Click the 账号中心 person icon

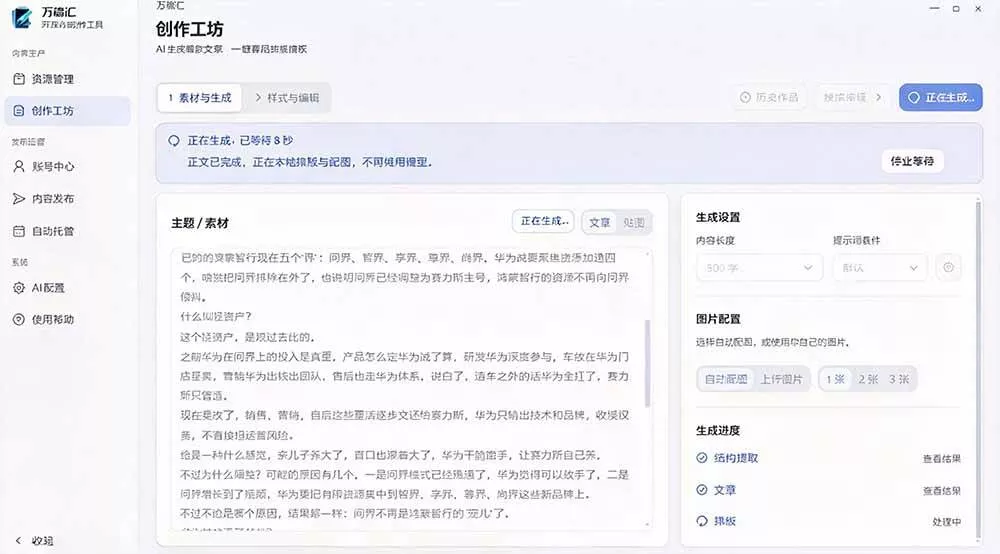pos(19,166)
